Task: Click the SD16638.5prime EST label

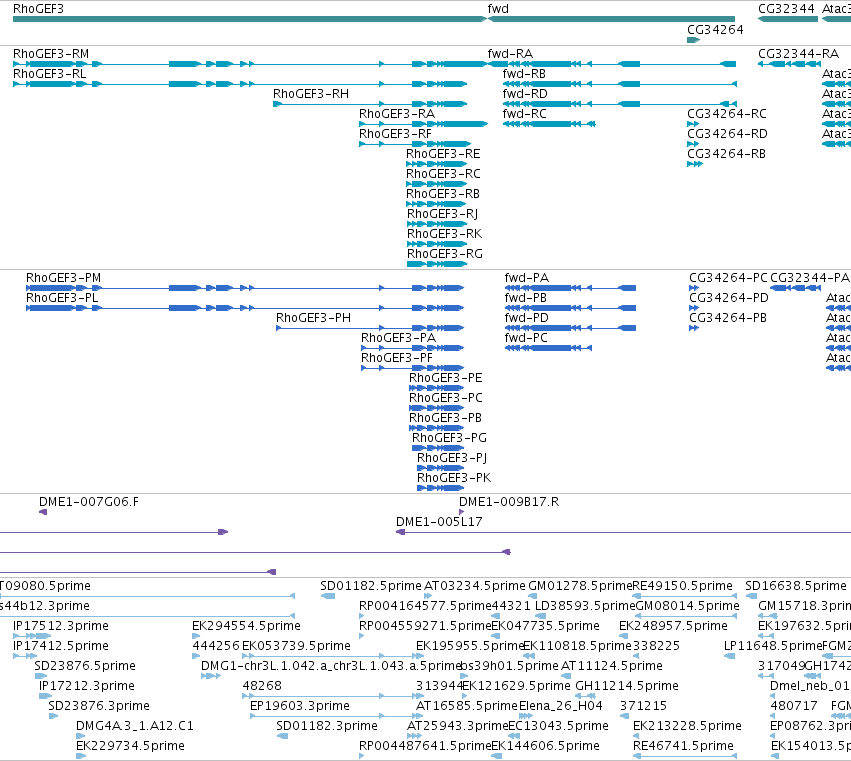Action: tap(795, 586)
